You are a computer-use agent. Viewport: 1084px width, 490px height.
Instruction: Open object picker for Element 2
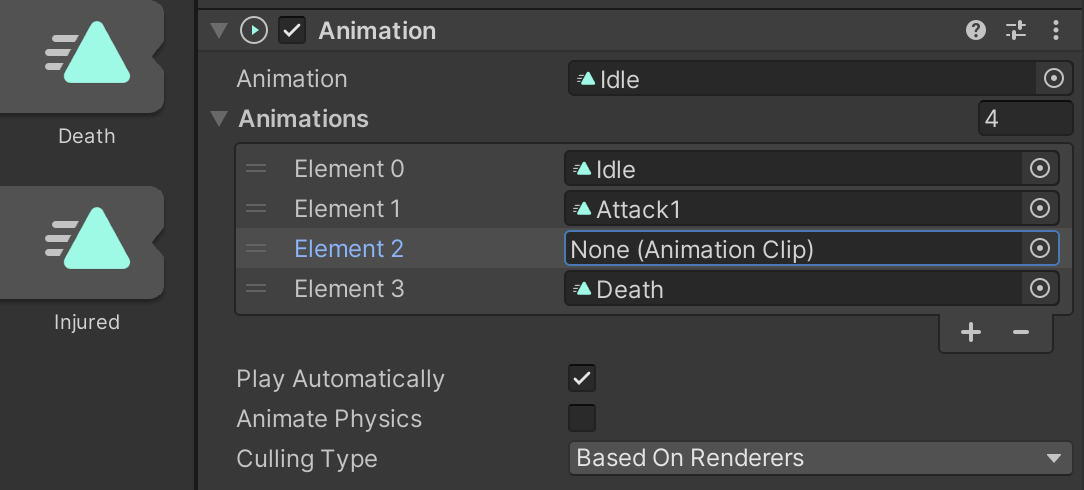(x=1040, y=249)
